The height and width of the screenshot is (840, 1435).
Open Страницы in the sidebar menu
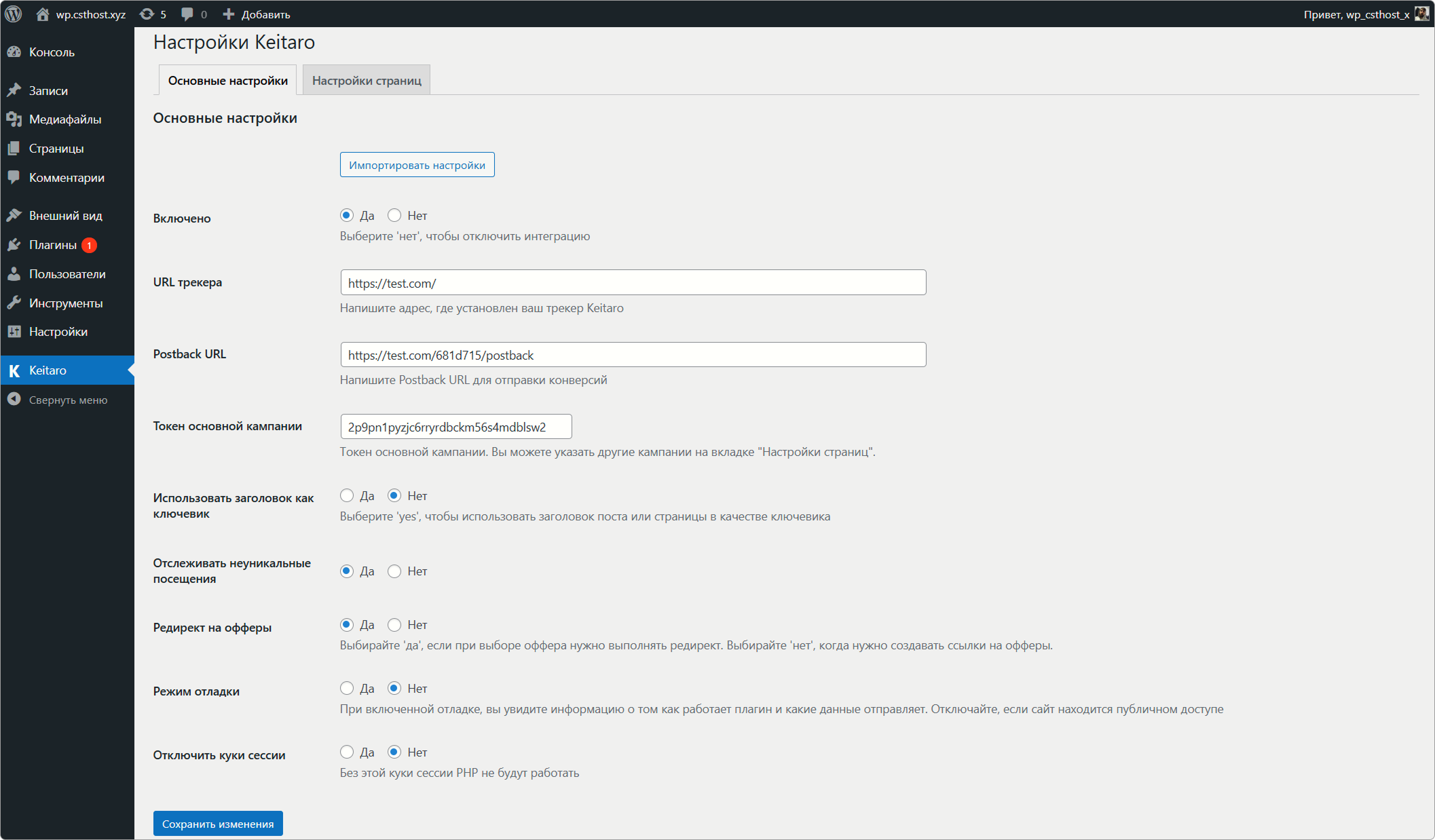pos(67,149)
